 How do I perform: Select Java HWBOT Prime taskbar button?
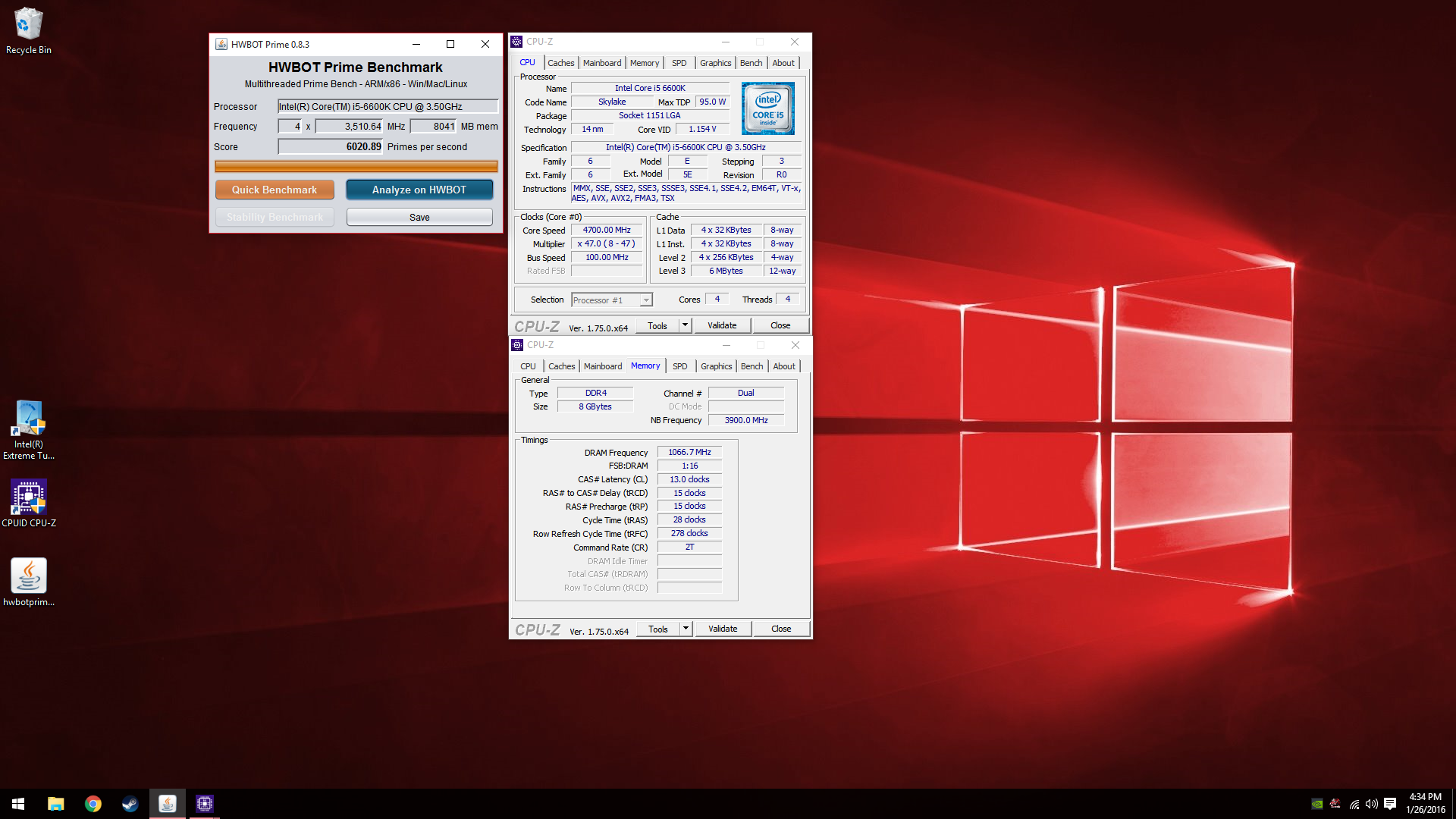[167, 804]
